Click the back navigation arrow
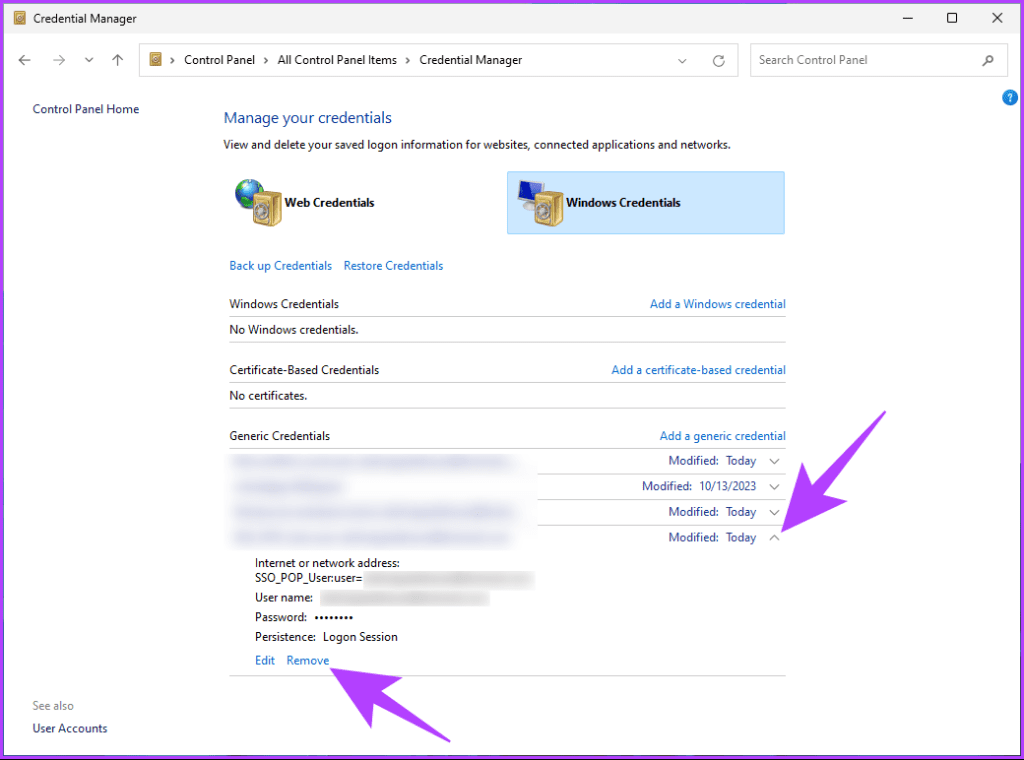This screenshot has width=1024, height=760. coord(24,60)
